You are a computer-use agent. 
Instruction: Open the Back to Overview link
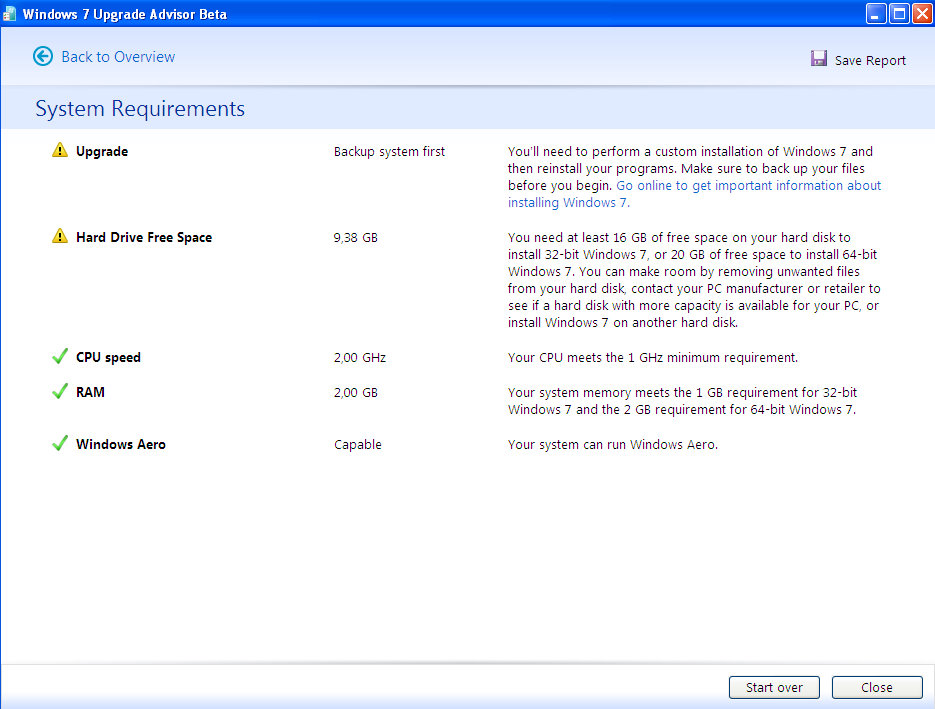[118, 57]
